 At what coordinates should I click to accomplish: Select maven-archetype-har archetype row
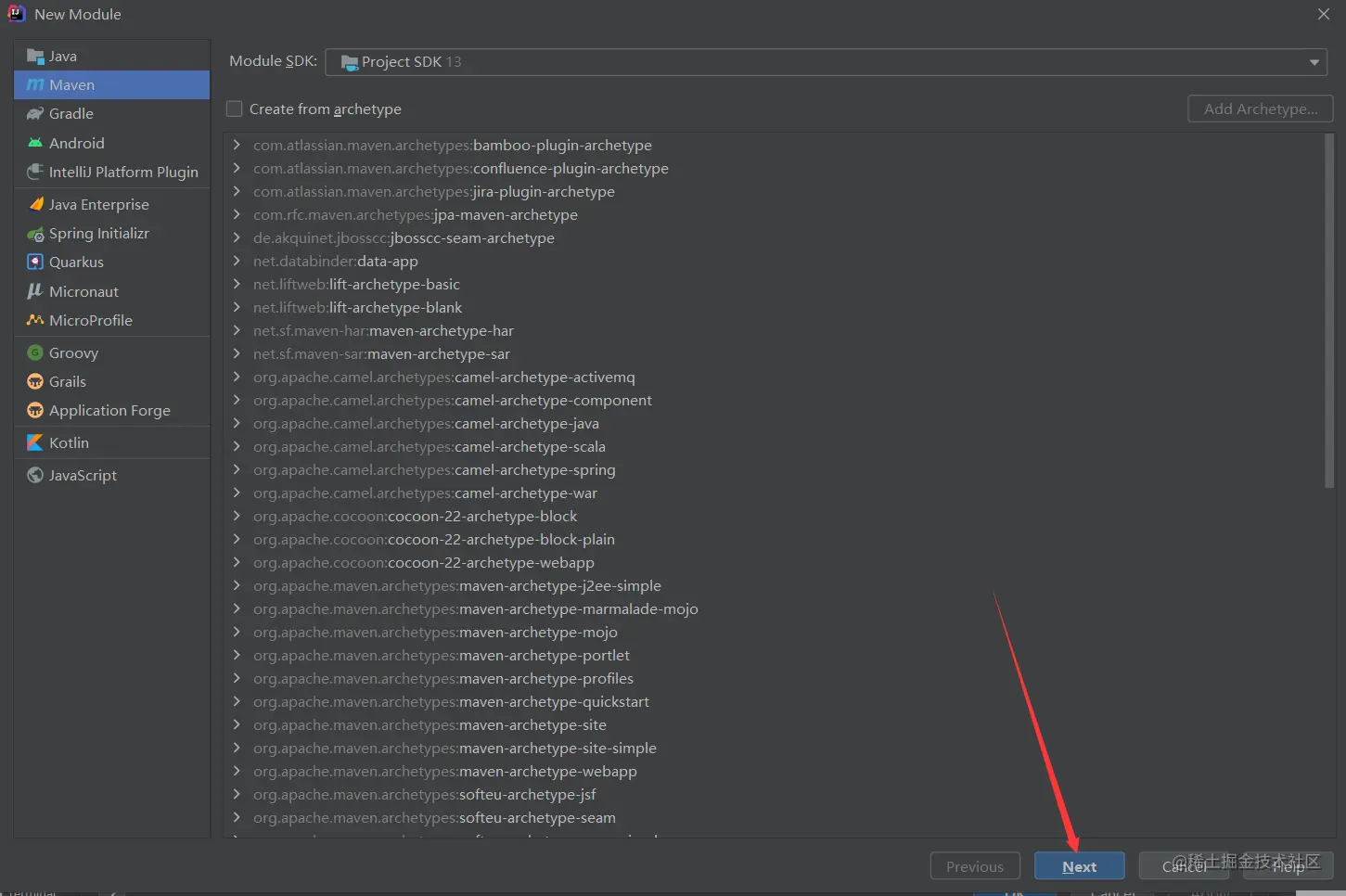[x=775, y=330]
